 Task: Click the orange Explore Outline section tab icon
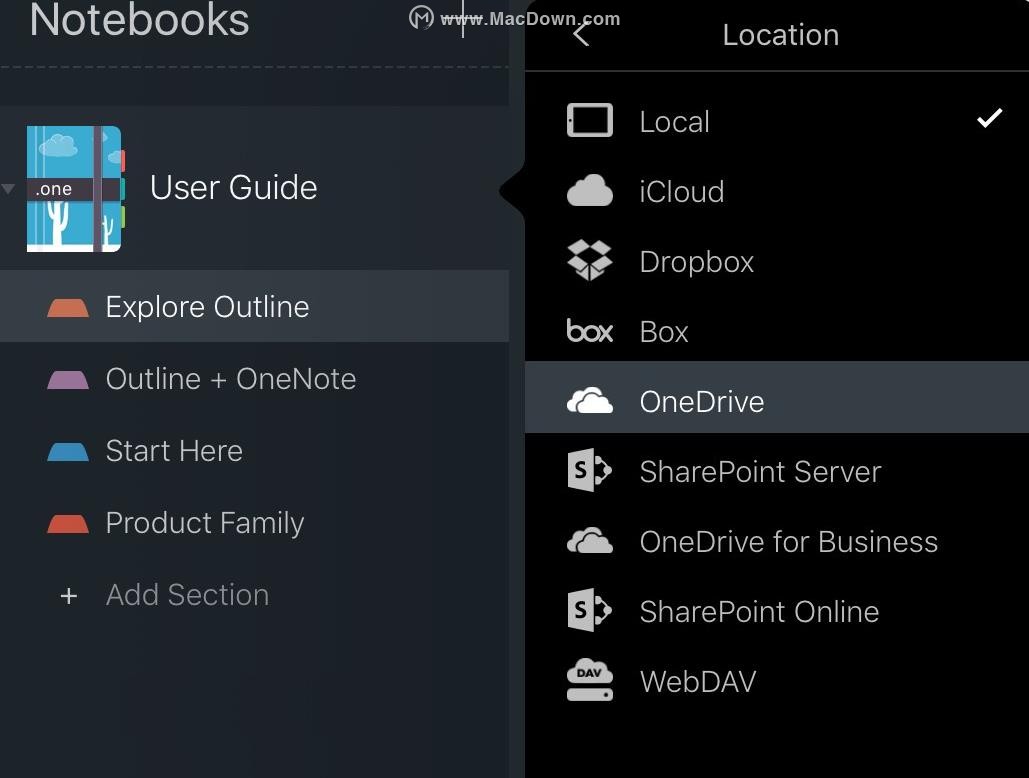click(x=68, y=308)
